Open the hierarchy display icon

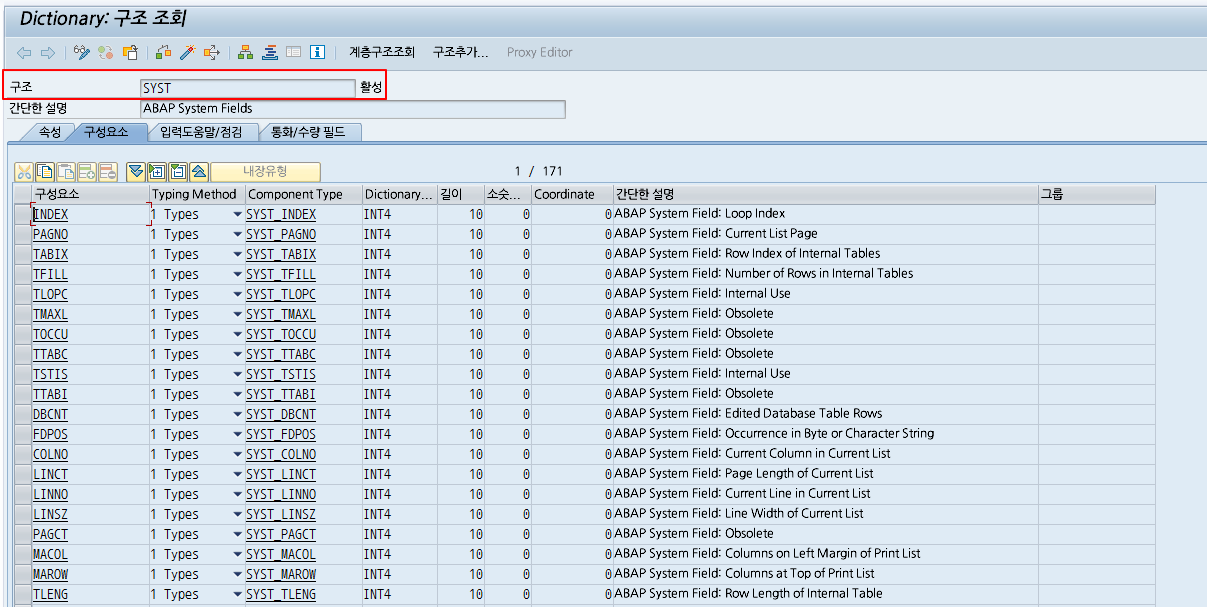tap(245, 52)
